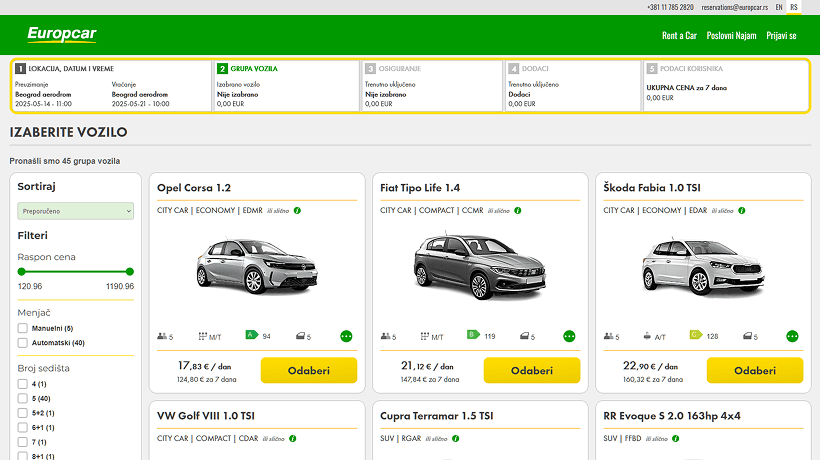Check the 5 (40) seats filter
Screen dimensions: 820x460
pos(22,398)
